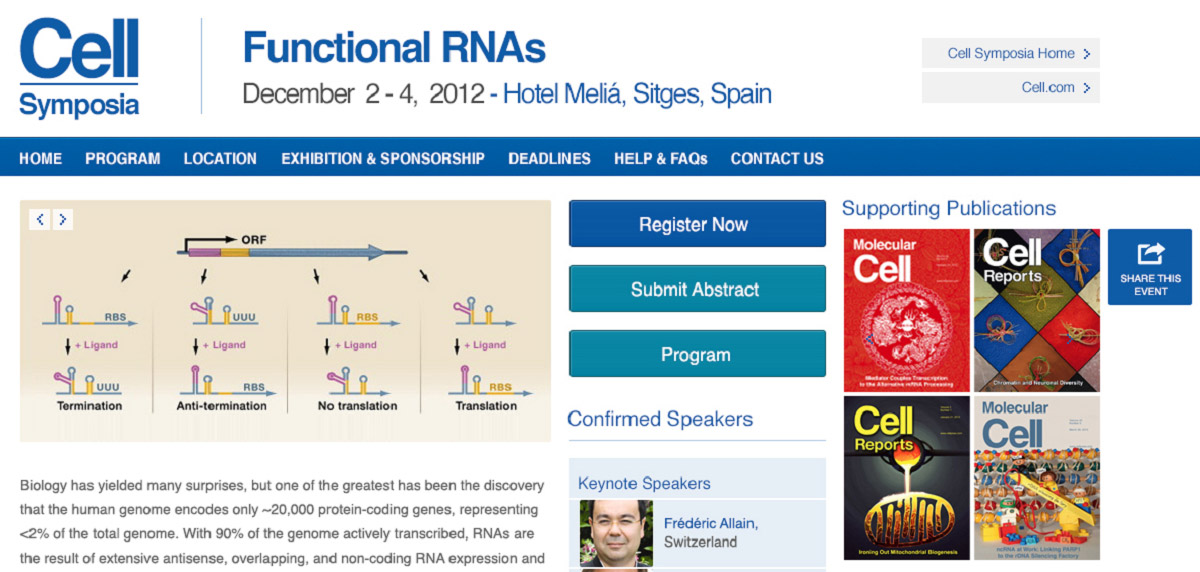Go to the LOCATION page
The width and height of the screenshot is (1200, 572).
pyautogui.click(x=220, y=158)
